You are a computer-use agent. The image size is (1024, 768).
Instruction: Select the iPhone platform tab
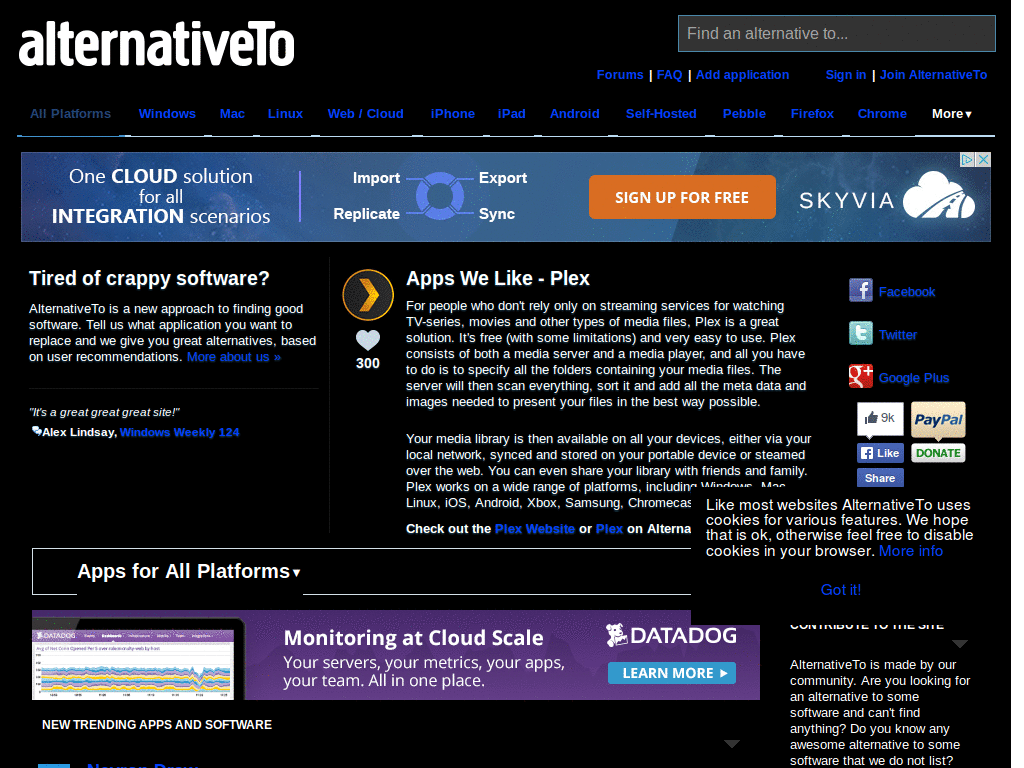[x=453, y=114]
